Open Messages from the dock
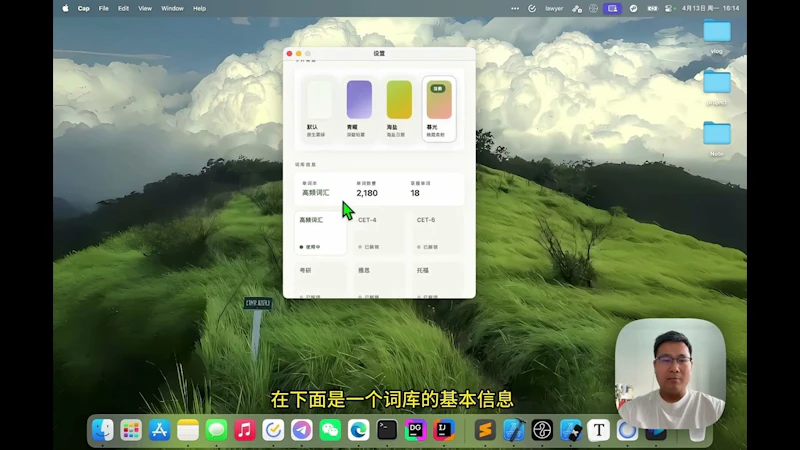Image resolution: width=800 pixels, height=450 pixels. [216, 430]
